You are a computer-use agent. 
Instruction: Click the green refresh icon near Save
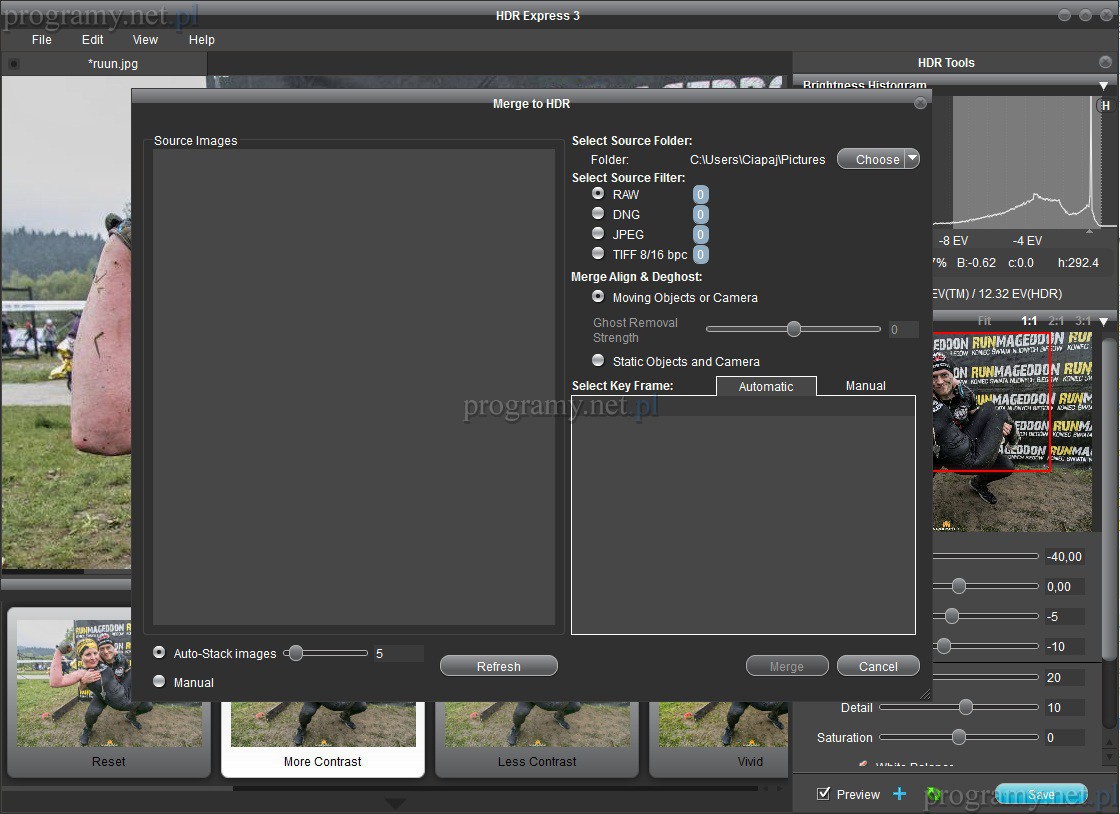pyautogui.click(x=933, y=794)
